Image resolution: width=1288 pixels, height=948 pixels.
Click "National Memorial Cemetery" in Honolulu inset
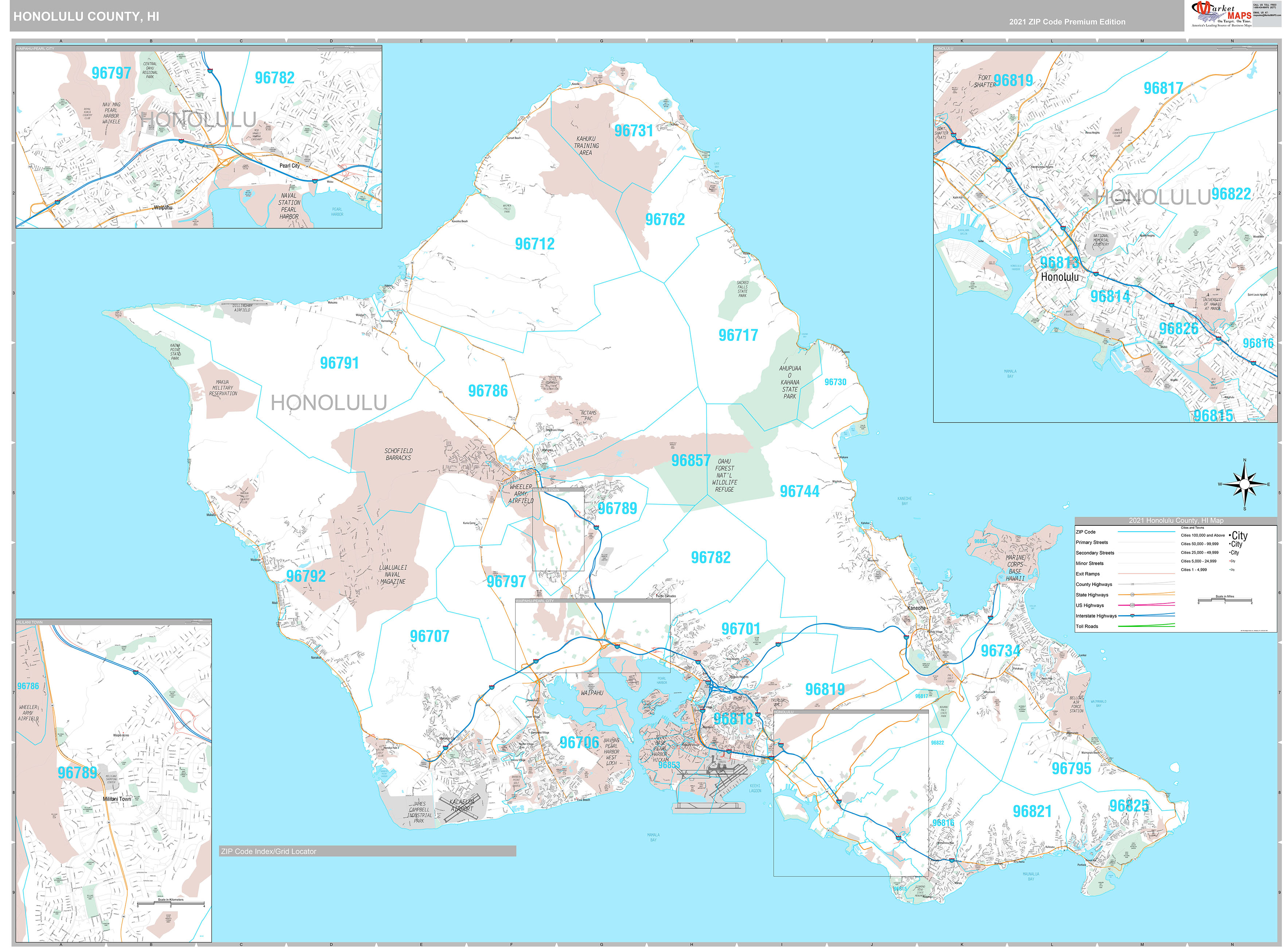click(x=1101, y=240)
